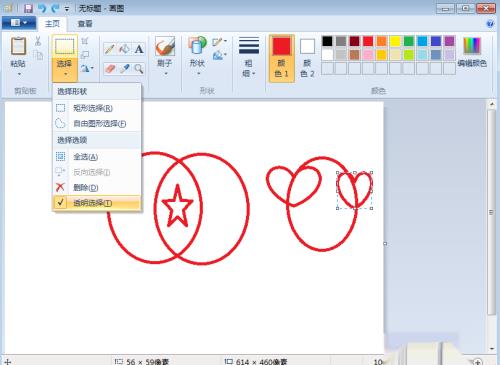500x365 pixels.
Task: Click the Help question mark icon
Action: (490, 24)
